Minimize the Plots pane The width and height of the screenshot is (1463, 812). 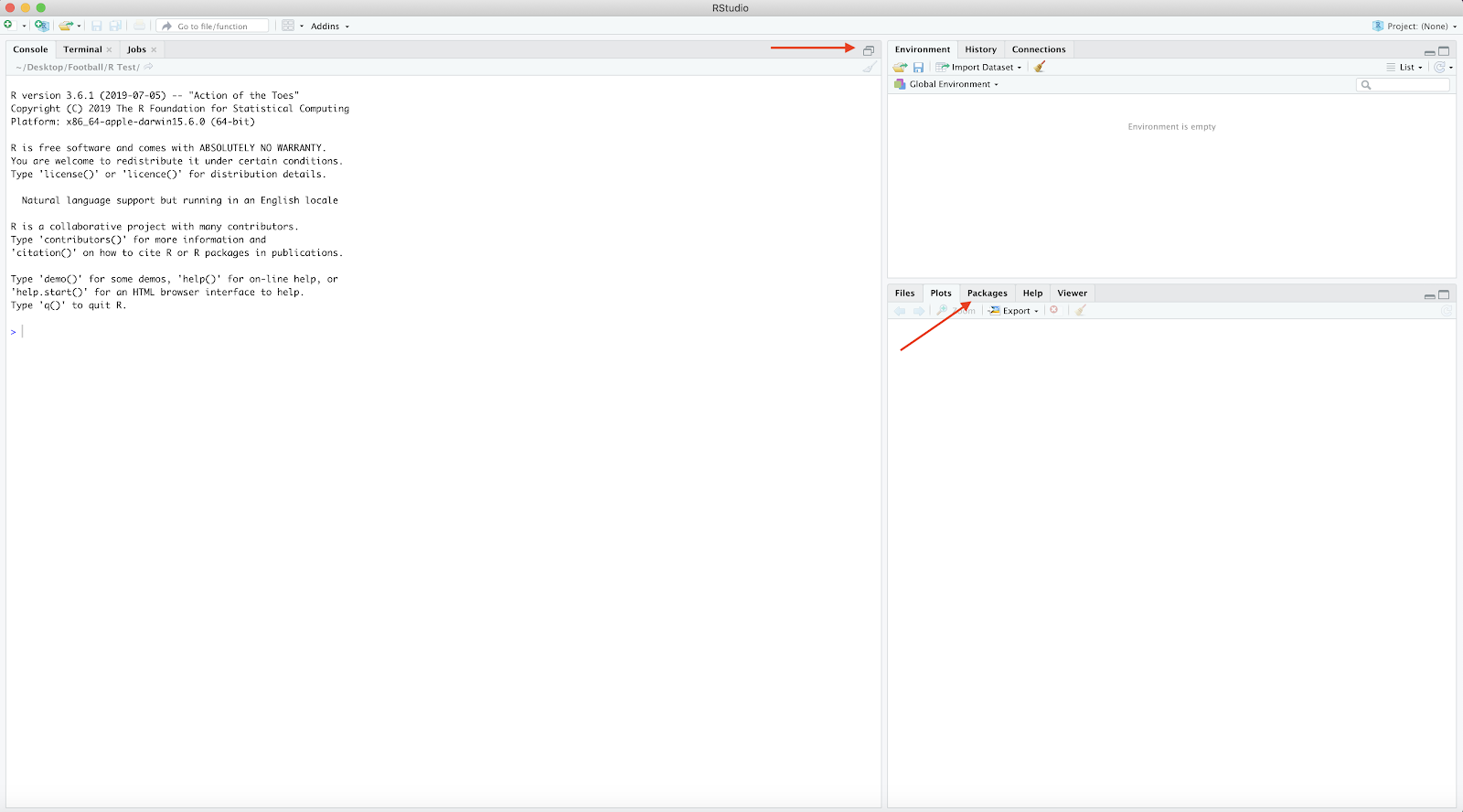click(1429, 295)
